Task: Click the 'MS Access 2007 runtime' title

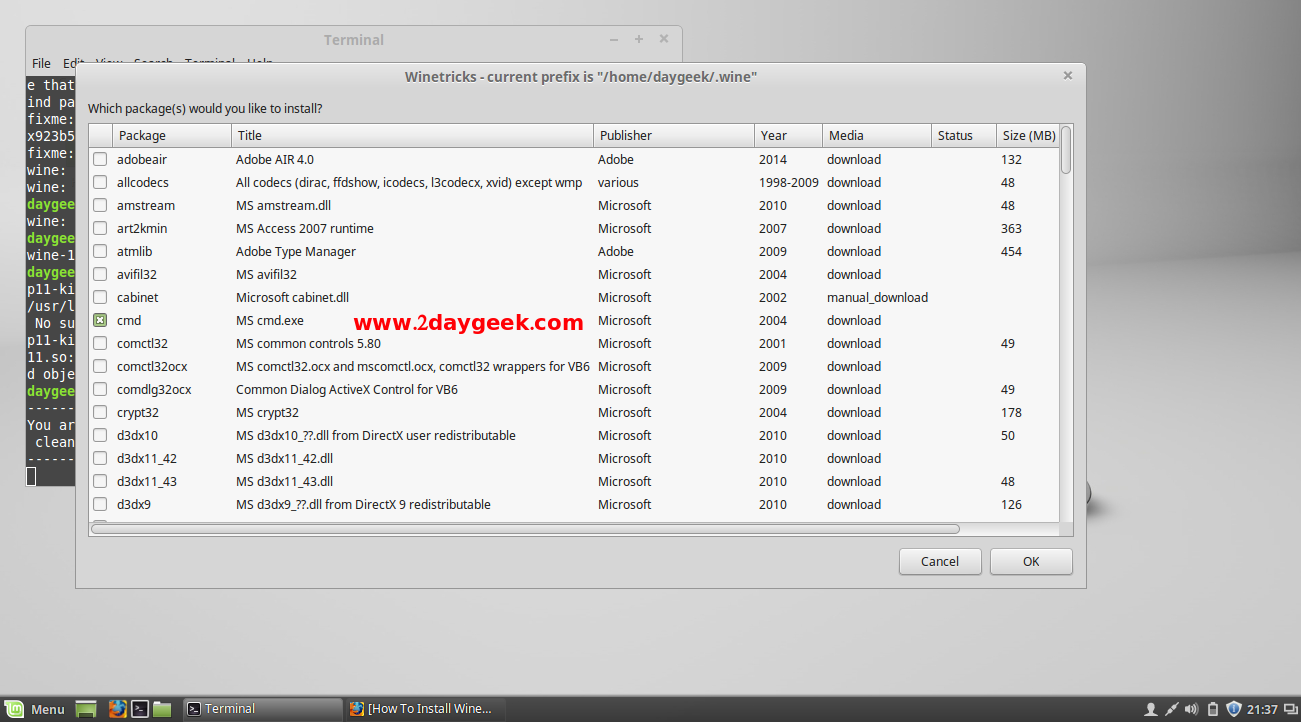Action: (x=304, y=228)
